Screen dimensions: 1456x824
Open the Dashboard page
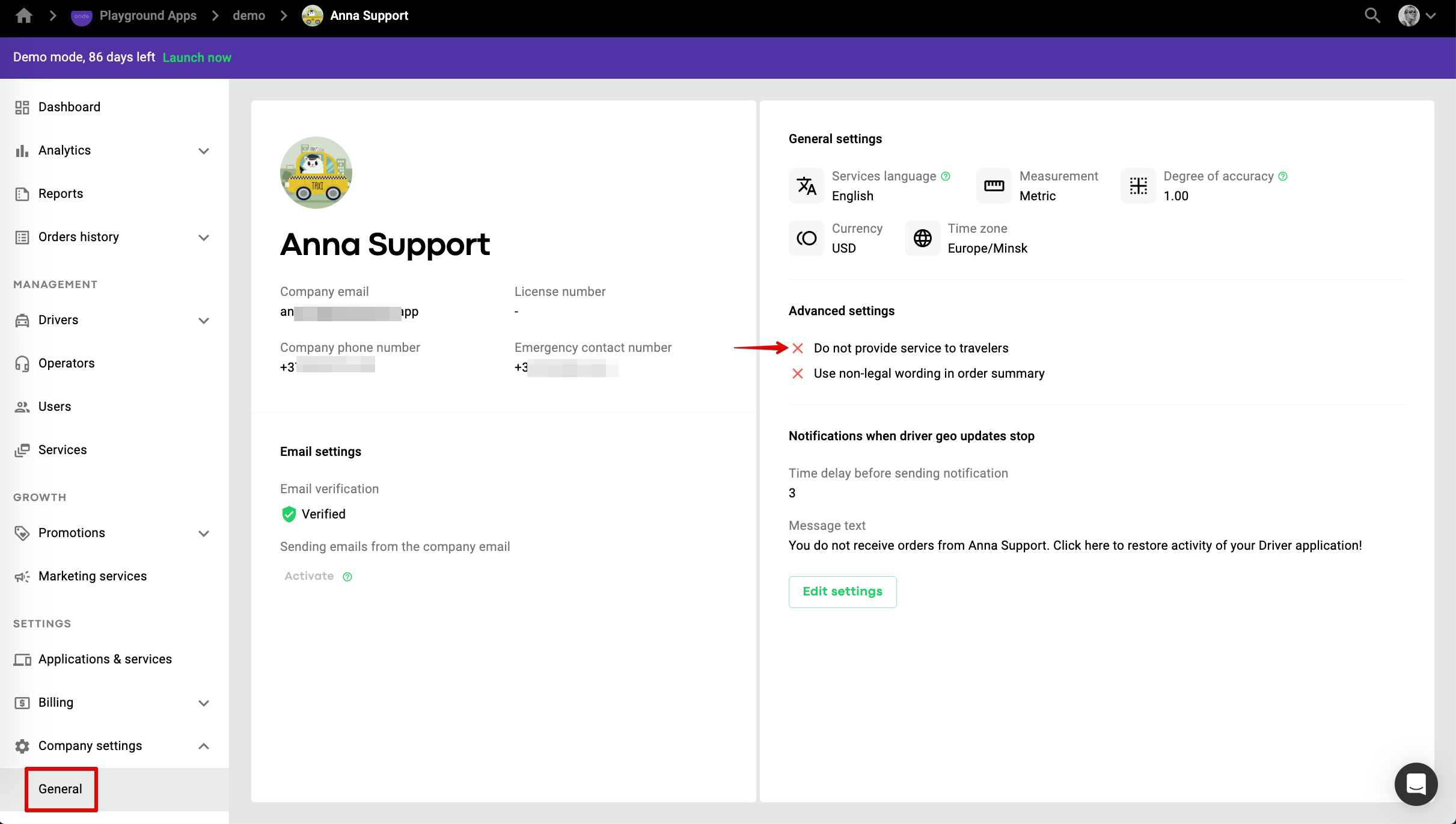(69, 107)
